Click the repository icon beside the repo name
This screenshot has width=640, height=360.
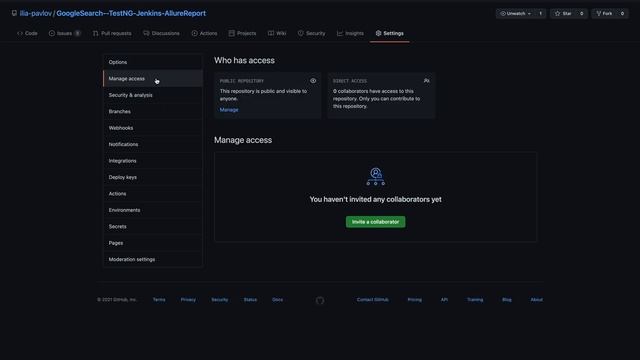[x=14, y=13]
